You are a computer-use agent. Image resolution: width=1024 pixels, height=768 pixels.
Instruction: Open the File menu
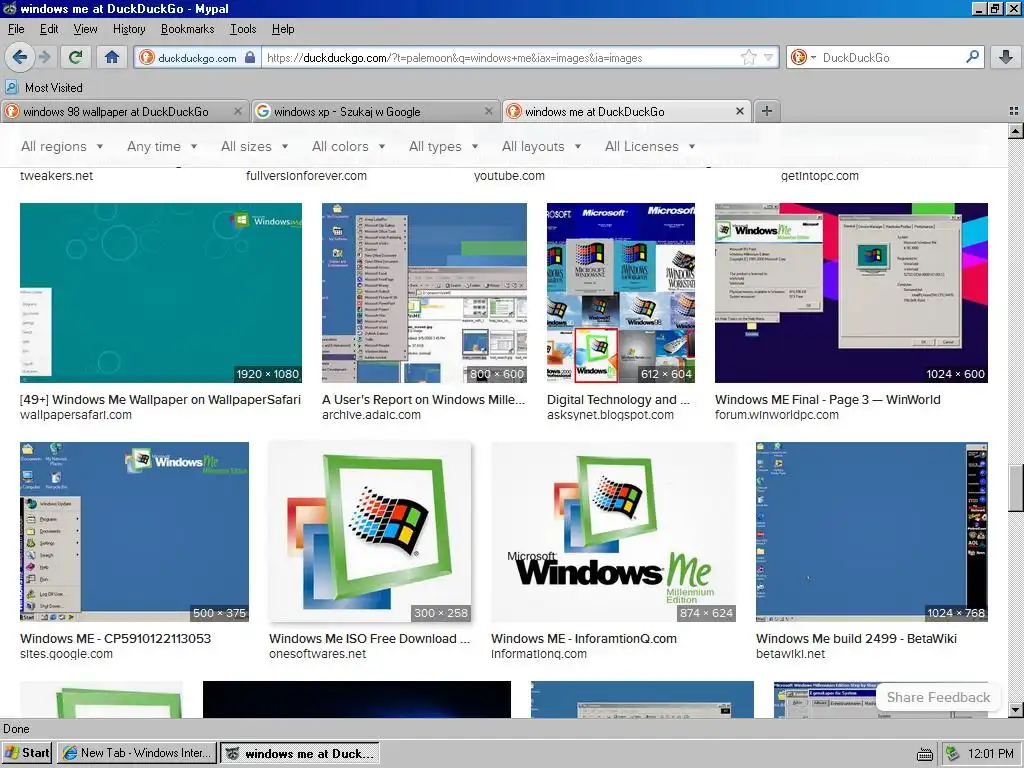(16, 29)
